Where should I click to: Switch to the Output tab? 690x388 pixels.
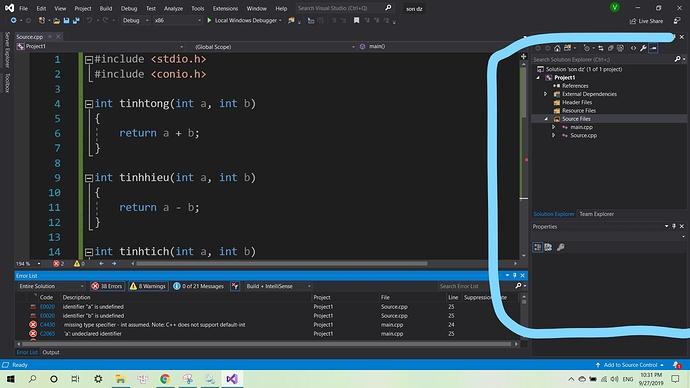51,352
